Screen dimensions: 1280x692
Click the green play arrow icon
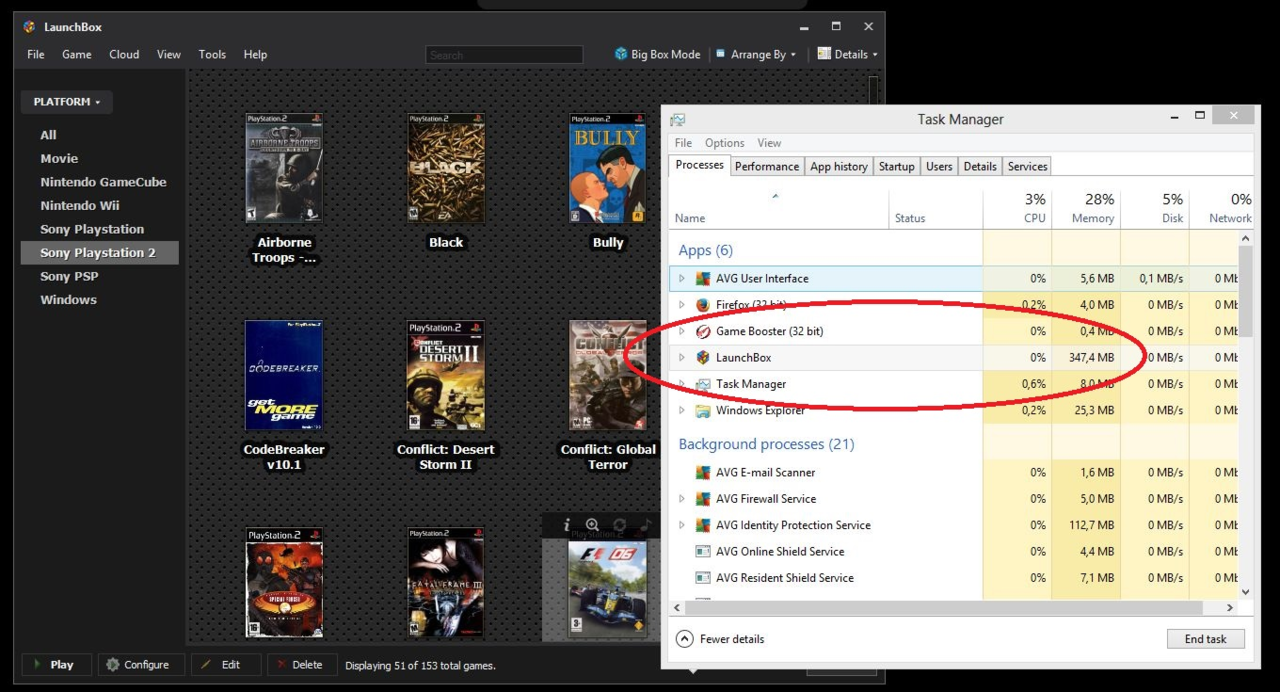pos(37,664)
